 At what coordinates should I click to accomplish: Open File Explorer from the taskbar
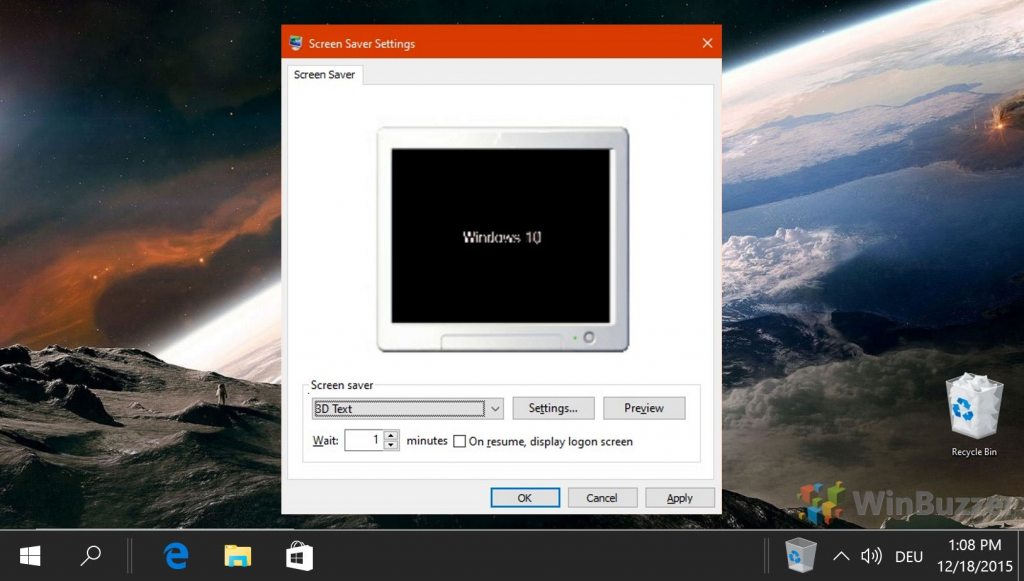[x=238, y=556]
